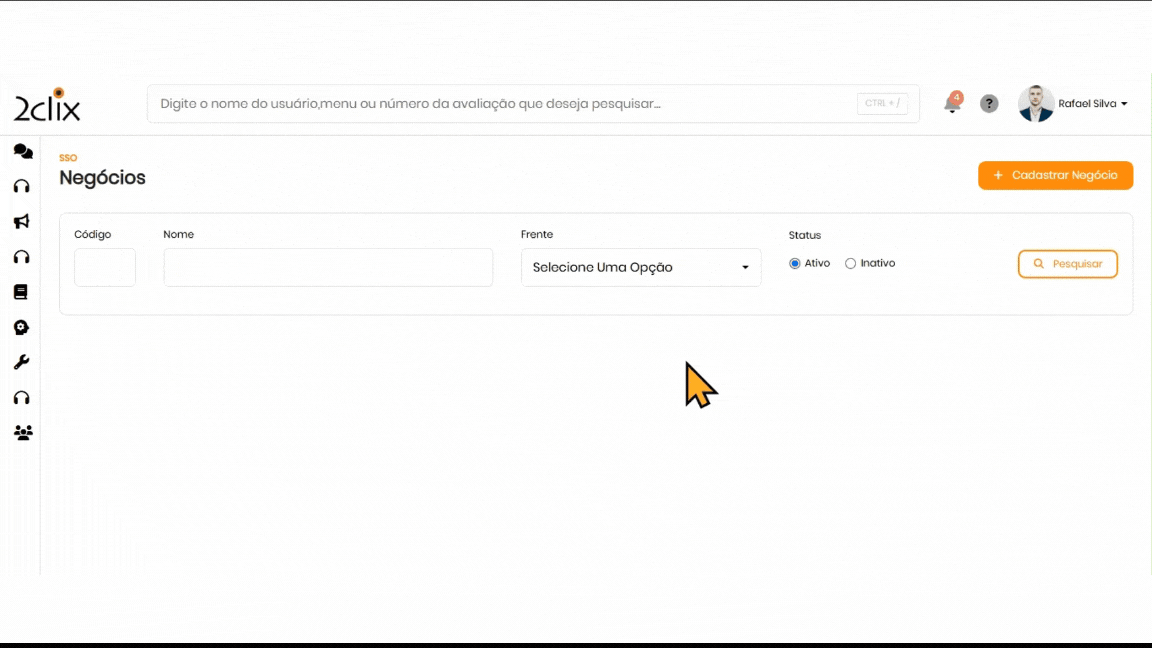Open the notifications bell

pos(952,104)
